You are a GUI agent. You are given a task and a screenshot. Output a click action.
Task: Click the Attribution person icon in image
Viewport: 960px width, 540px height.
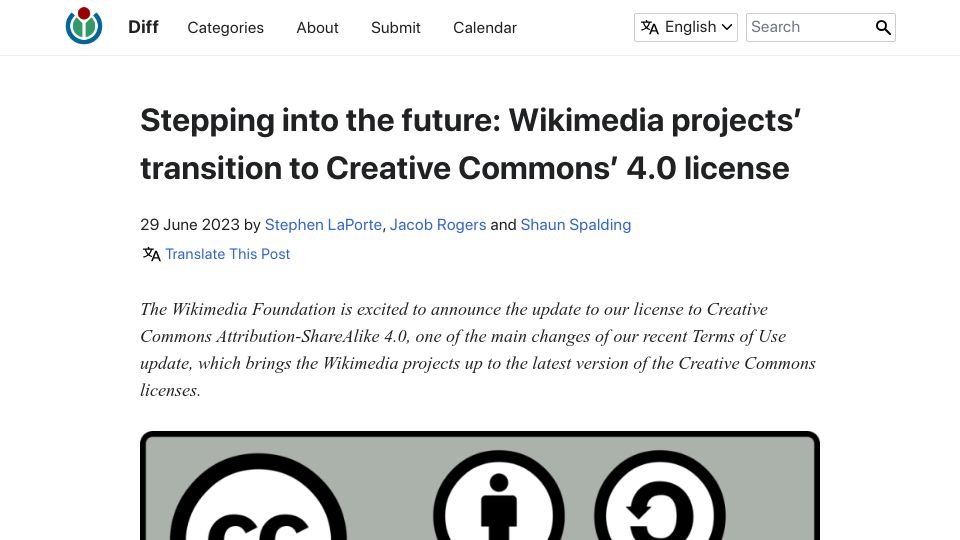click(x=499, y=495)
